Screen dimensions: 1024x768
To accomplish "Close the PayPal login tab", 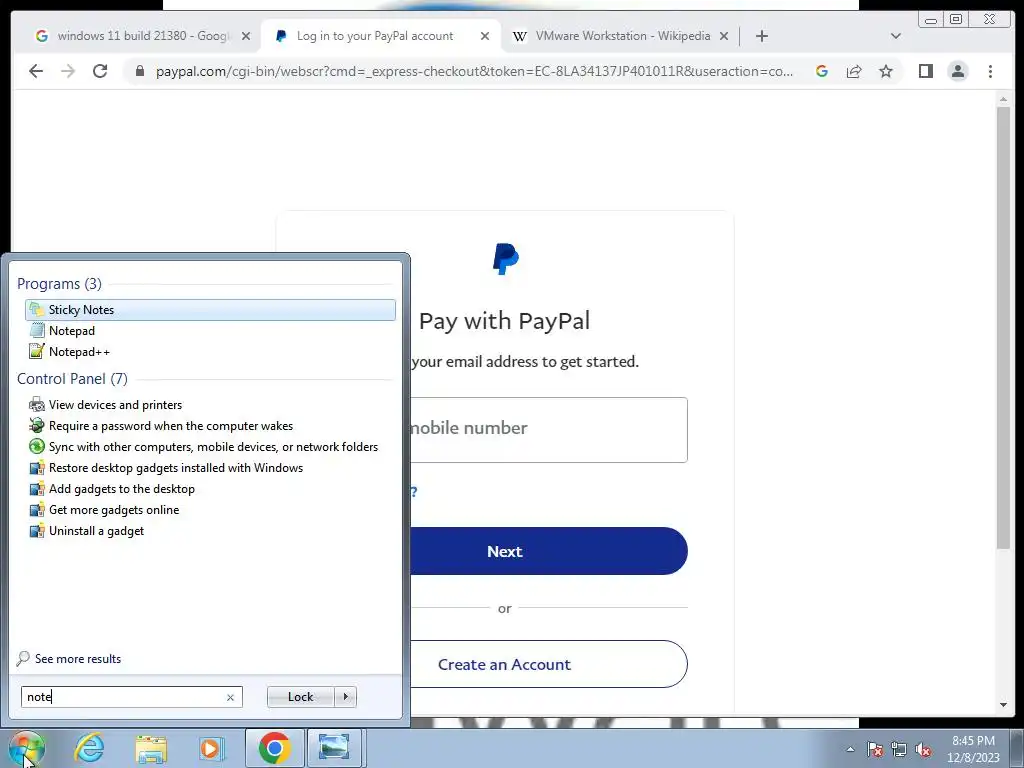I will [x=485, y=36].
